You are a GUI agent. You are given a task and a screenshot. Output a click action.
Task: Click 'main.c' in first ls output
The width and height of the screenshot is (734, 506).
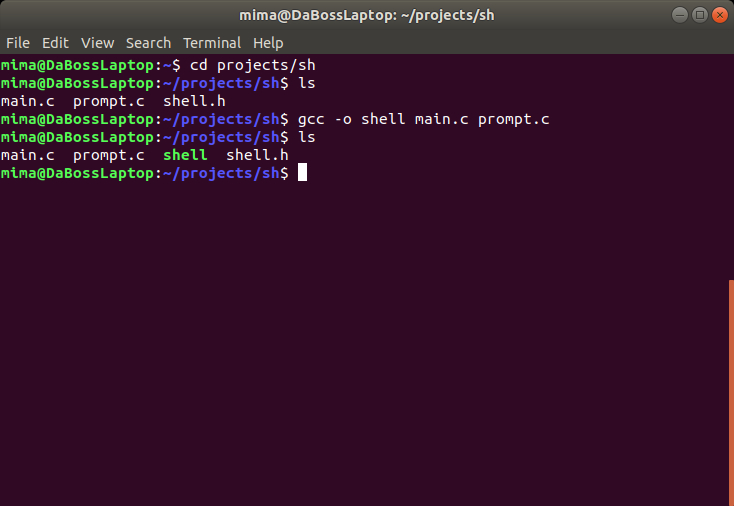(28, 101)
